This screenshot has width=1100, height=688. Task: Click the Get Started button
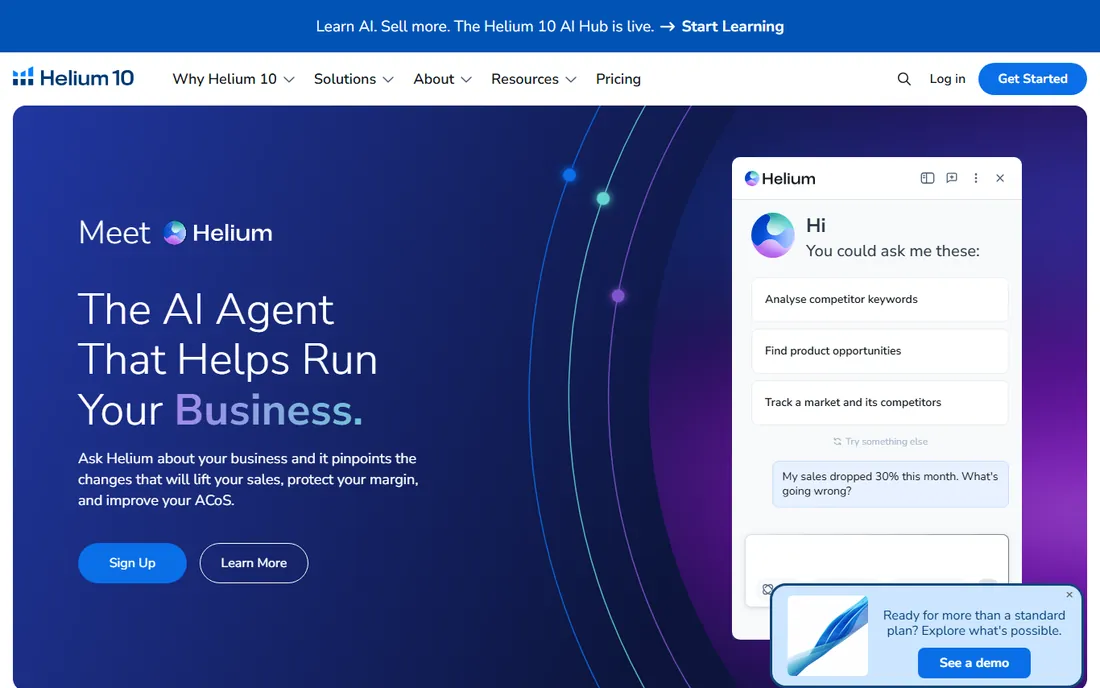(1032, 79)
